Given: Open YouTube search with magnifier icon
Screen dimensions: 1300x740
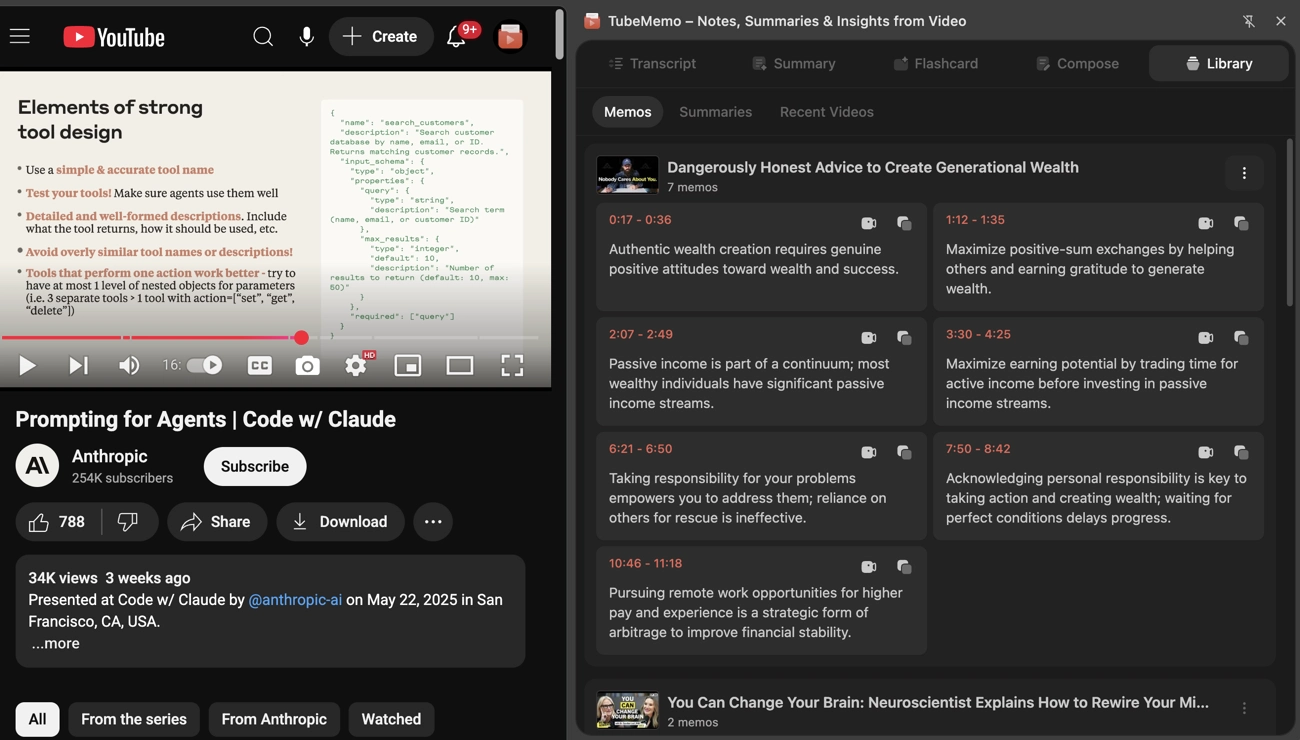Looking at the screenshot, I should coord(263,37).
